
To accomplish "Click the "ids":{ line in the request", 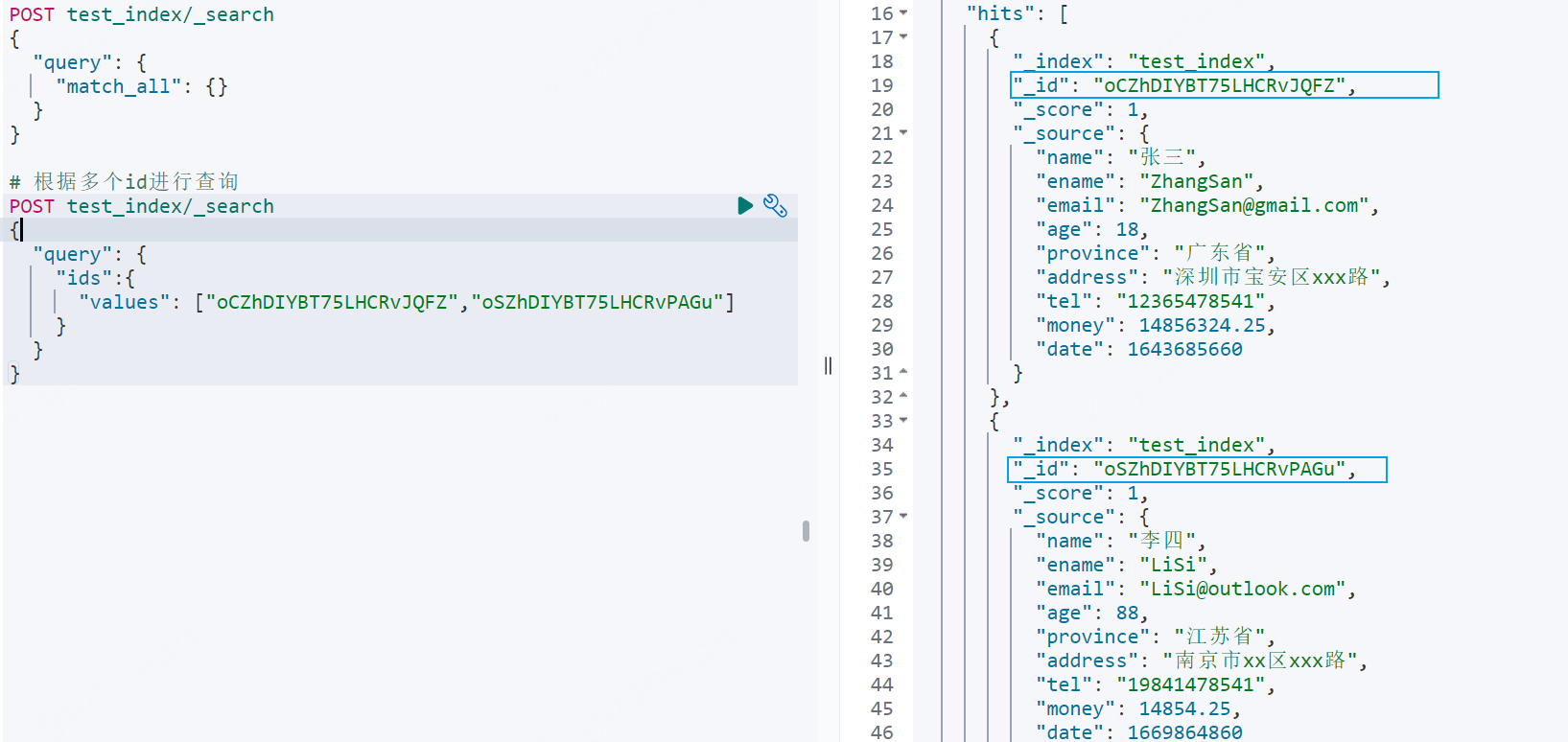I will coord(96,278).
